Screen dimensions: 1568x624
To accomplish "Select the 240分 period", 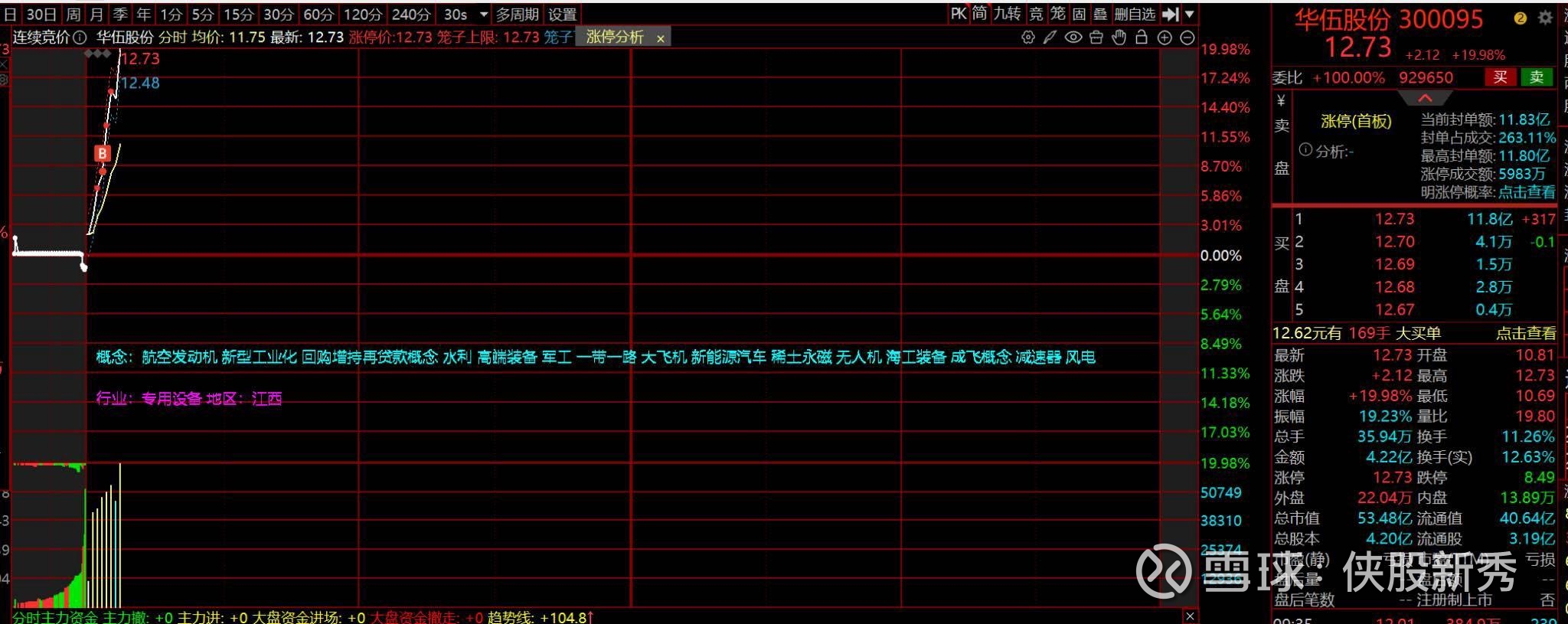I will click(x=411, y=15).
